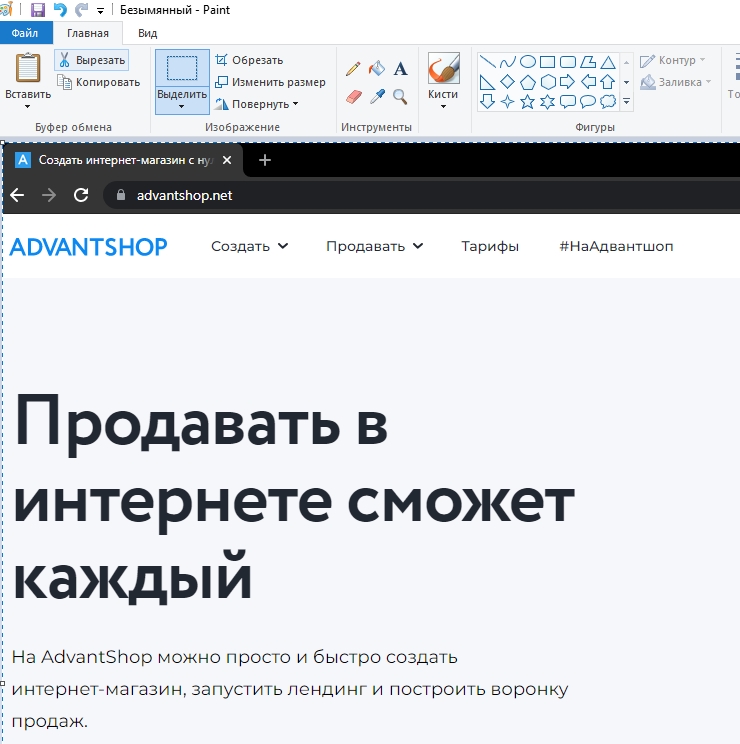This screenshot has width=740, height=744.
Task: Pick the Eraser tool
Action: [x=353, y=96]
